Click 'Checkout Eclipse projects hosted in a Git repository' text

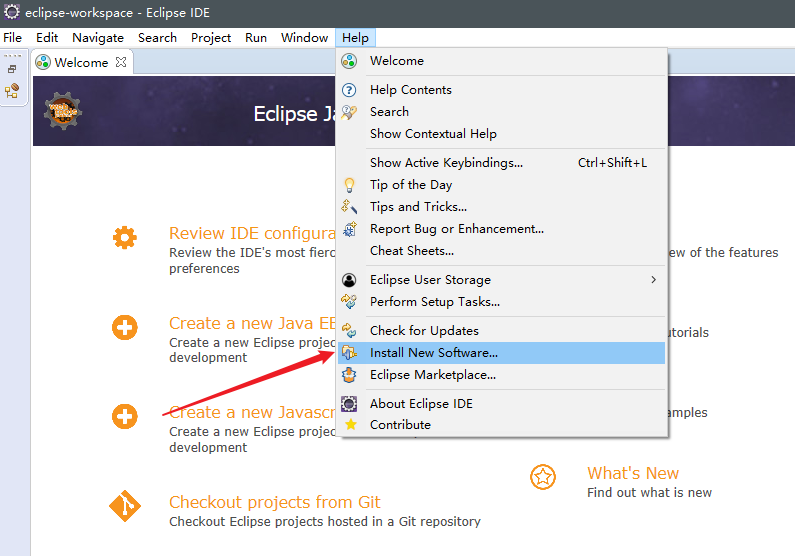pos(325,522)
